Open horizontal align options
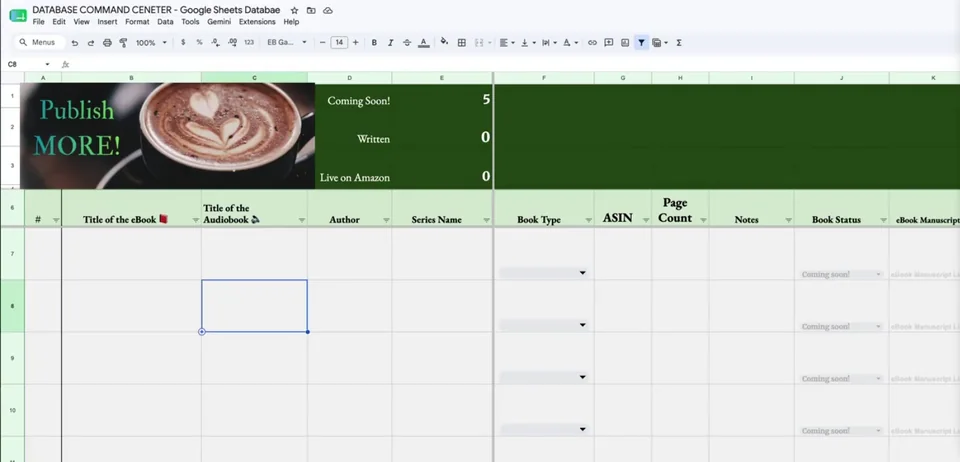The height and width of the screenshot is (462, 960). click(x=507, y=43)
